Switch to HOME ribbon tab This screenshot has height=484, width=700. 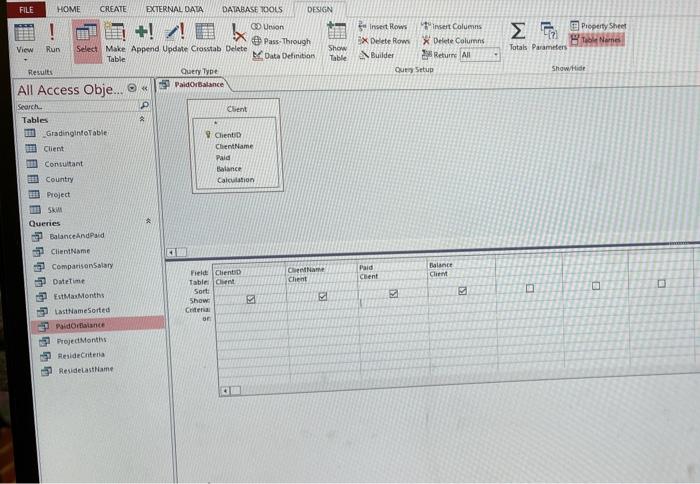point(69,9)
